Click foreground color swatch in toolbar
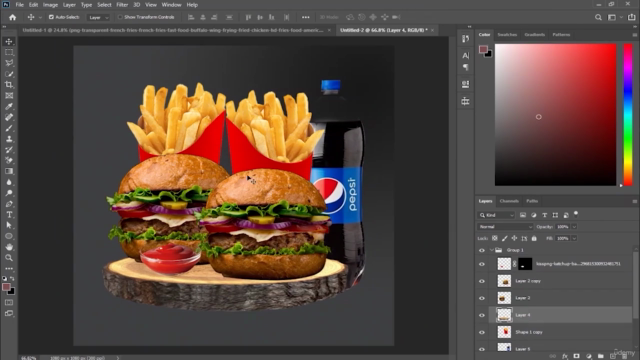Image resolution: width=640 pixels, height=360 pixels. pyautogui.click(x=6, y=287)
